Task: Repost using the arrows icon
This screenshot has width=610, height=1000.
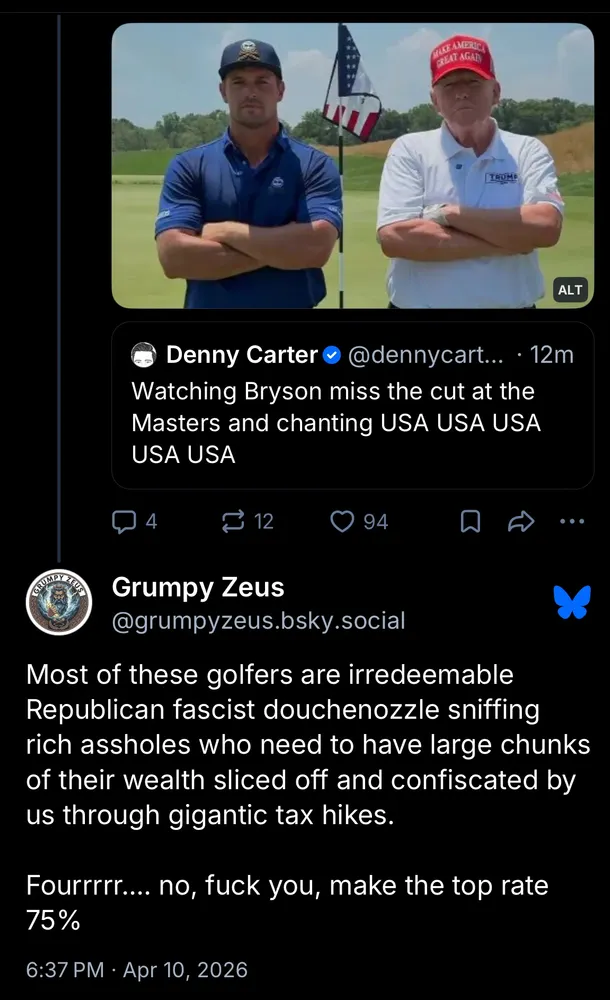Action: (x=235, y=521)
